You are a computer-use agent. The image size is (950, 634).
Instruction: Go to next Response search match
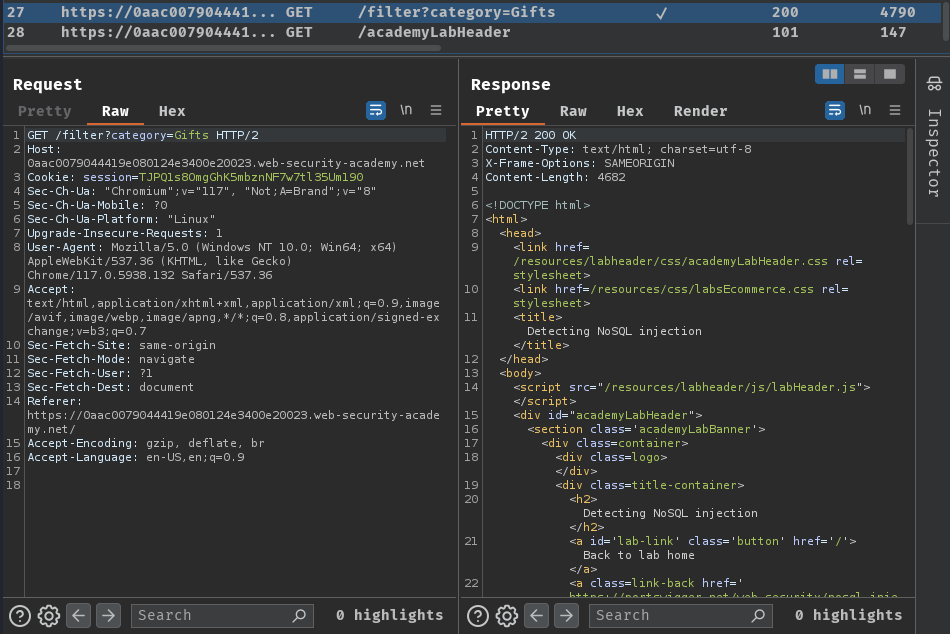pyautogui.click(x=566, y=616)
